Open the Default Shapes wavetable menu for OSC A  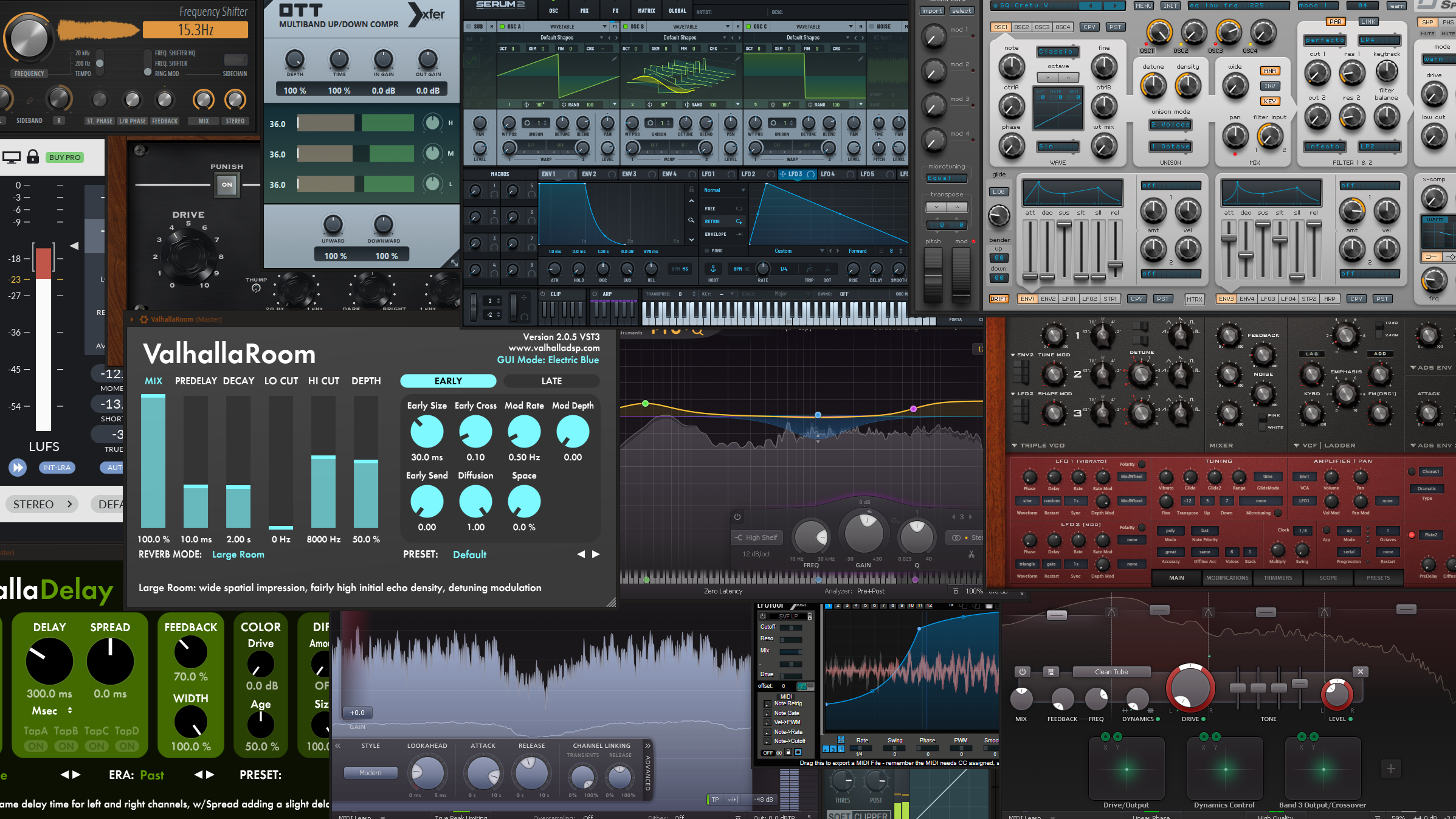(557, 37)
